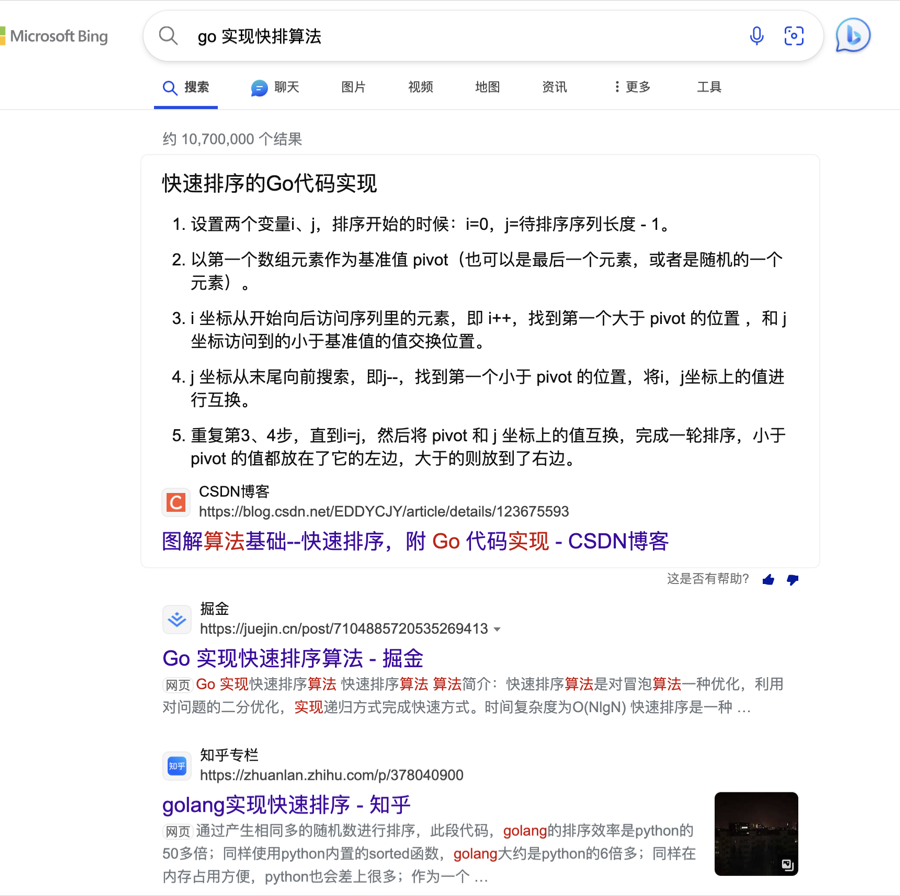Screen dimensions: 900x896
Task: Click the Microsoft Bing logo
Action: click(55, 35)
